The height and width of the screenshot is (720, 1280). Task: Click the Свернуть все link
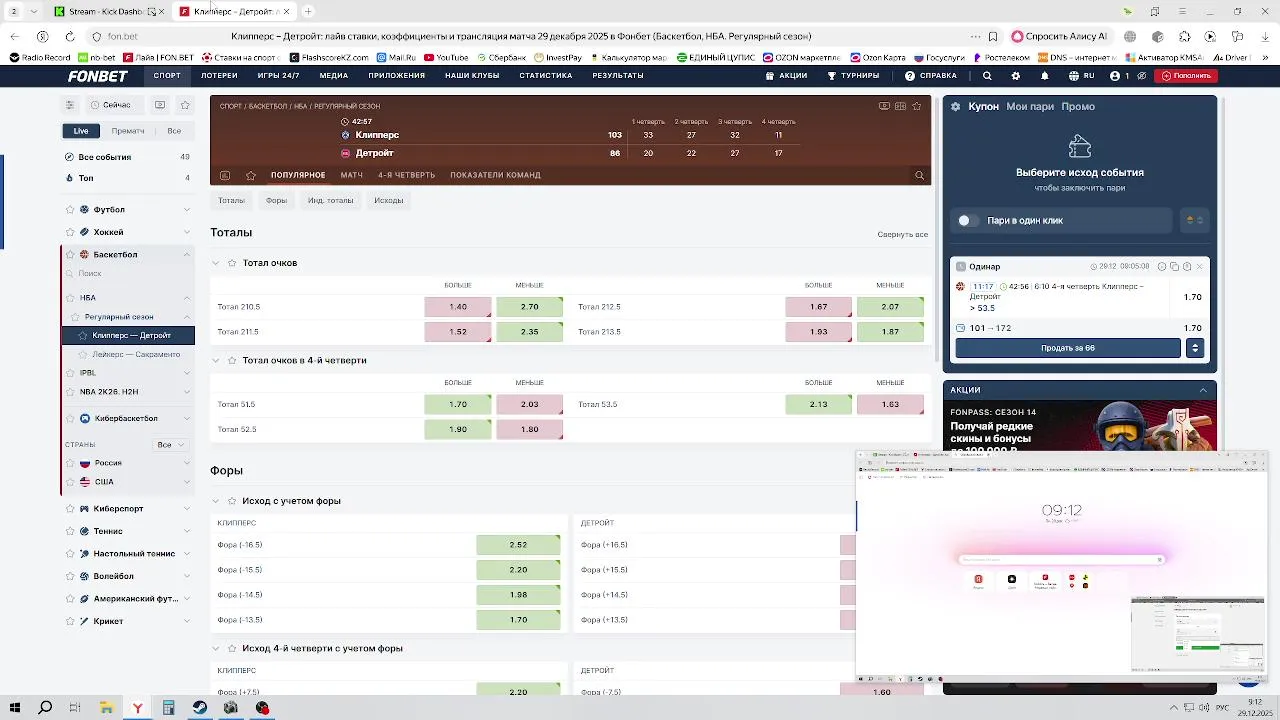pyautogui.click(x=902, y=234)
